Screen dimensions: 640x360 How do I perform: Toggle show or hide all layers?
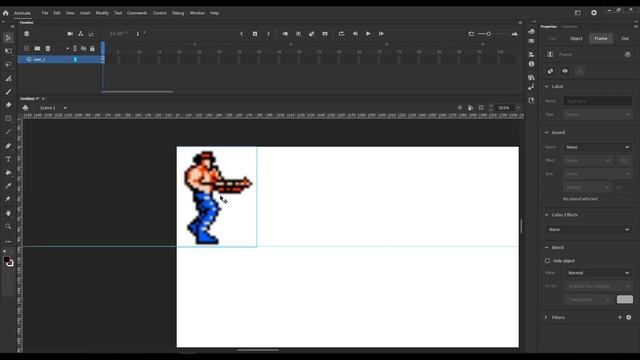tap(84, 49)
